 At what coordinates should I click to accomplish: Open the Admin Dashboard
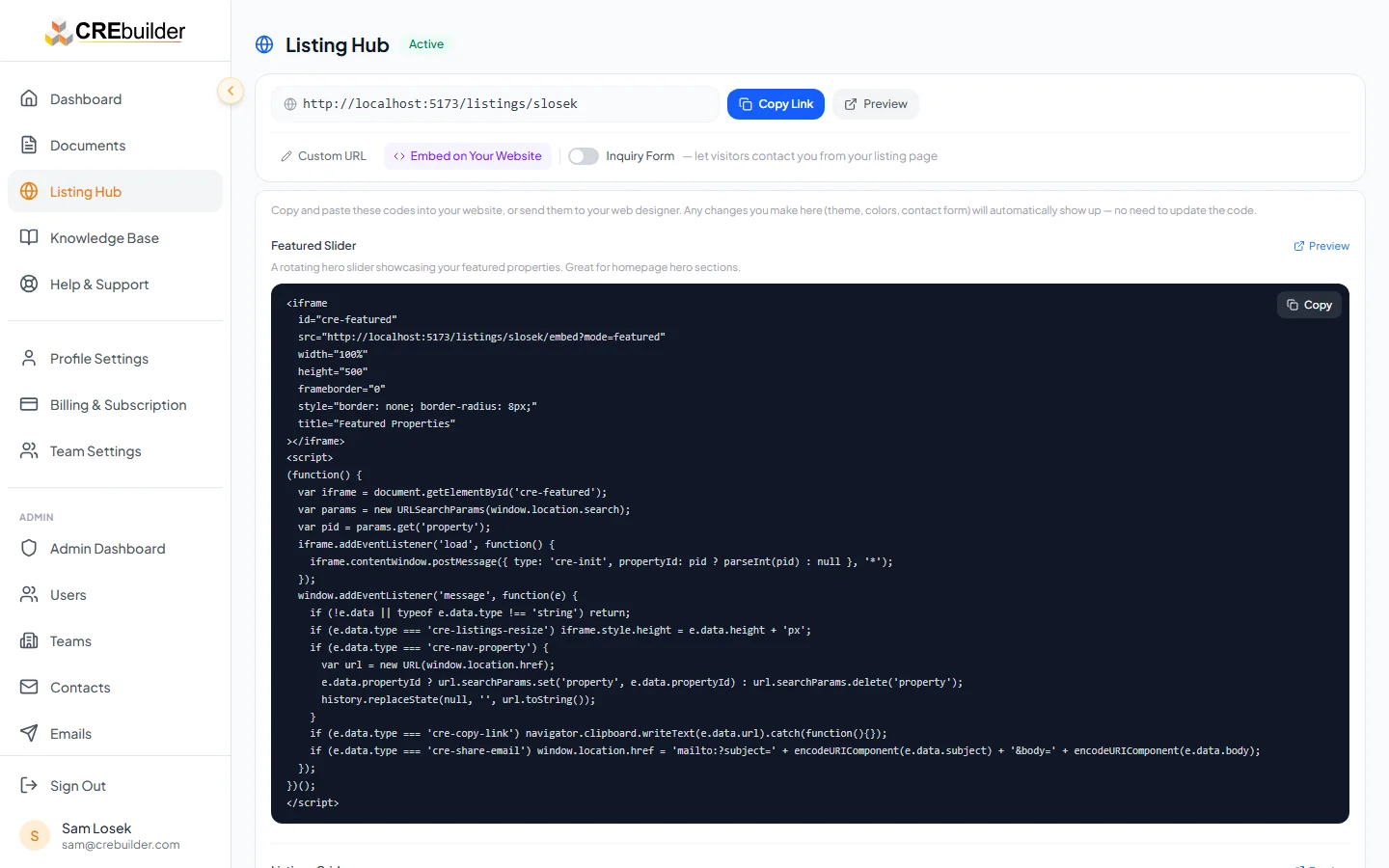107,548
